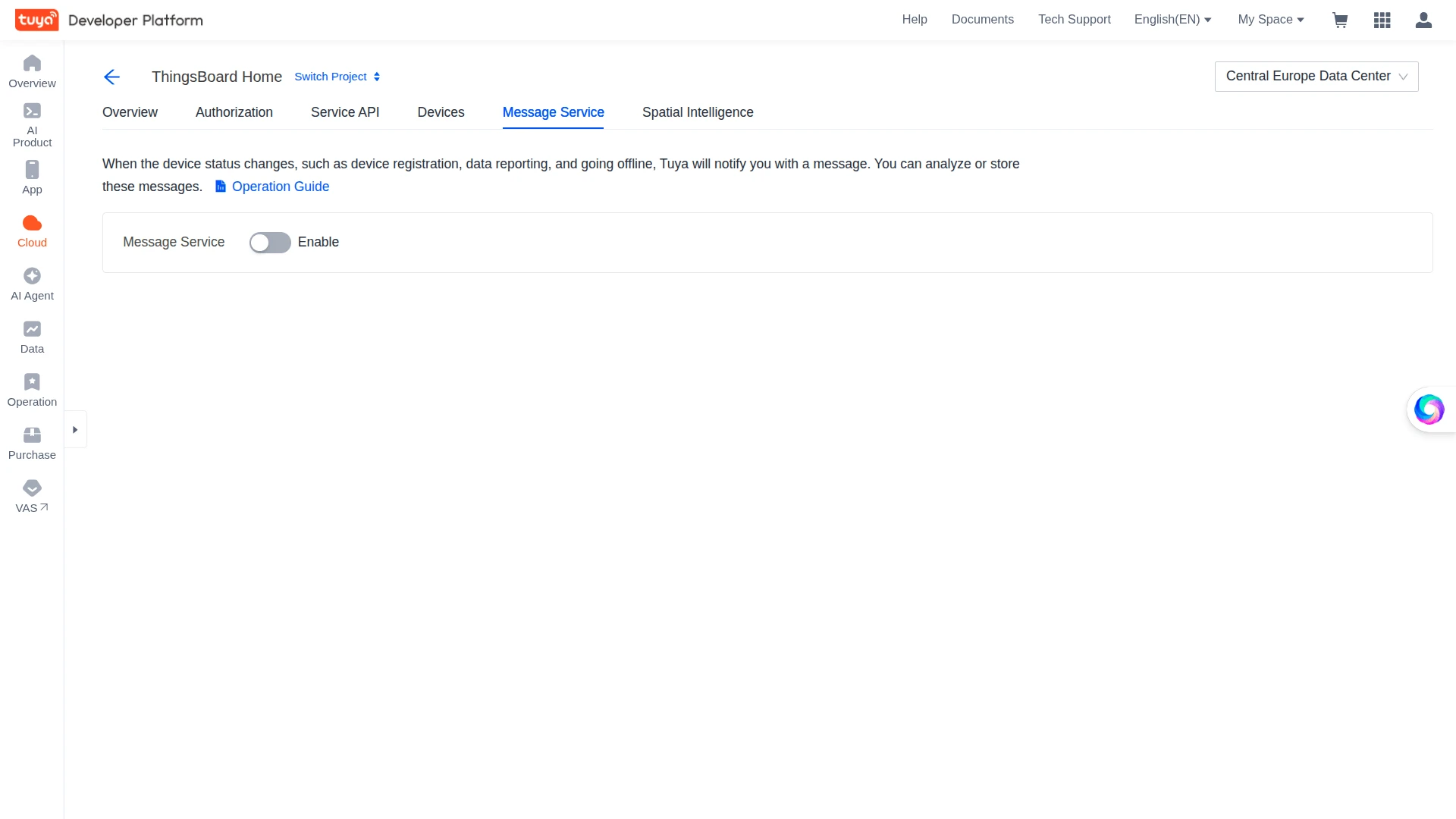Open the Help link

point(915,20)
